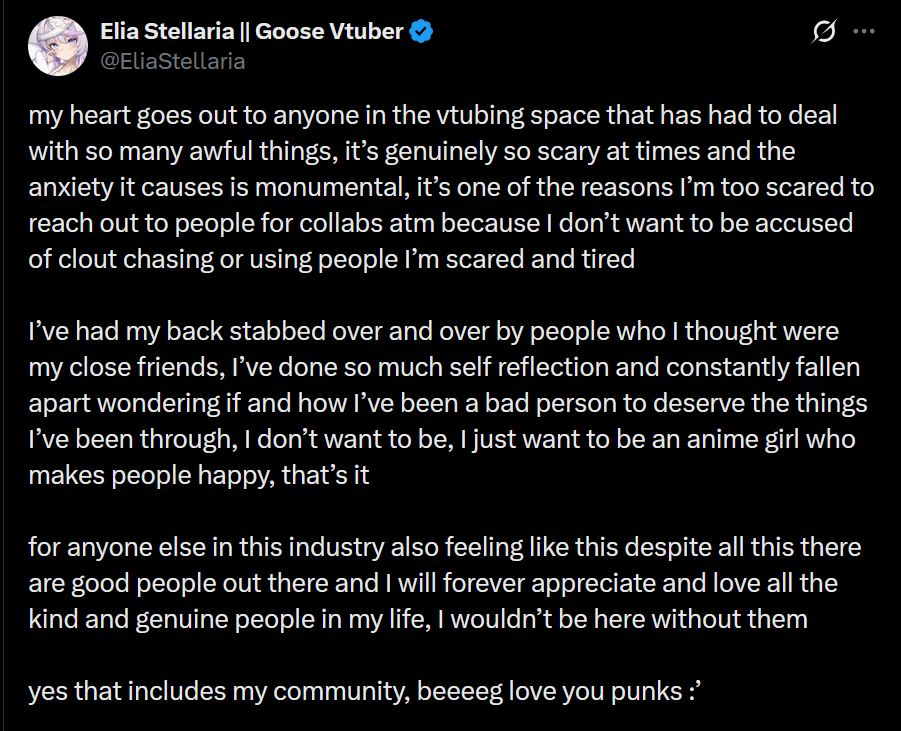The image size is (901, 731).
Task: Open the three-dot More options menu
Action: click(x=864, y=31)
